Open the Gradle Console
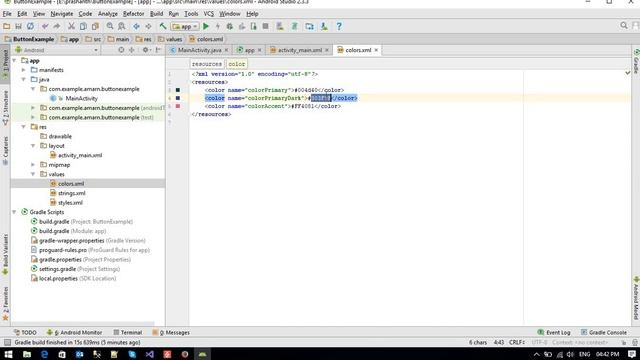Screen dimensions: 640x360 pos(604,333)
